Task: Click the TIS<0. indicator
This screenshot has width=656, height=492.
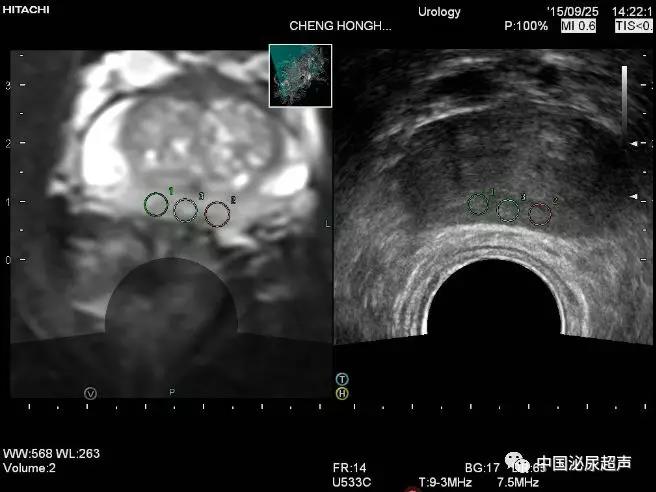Action: 634,26
